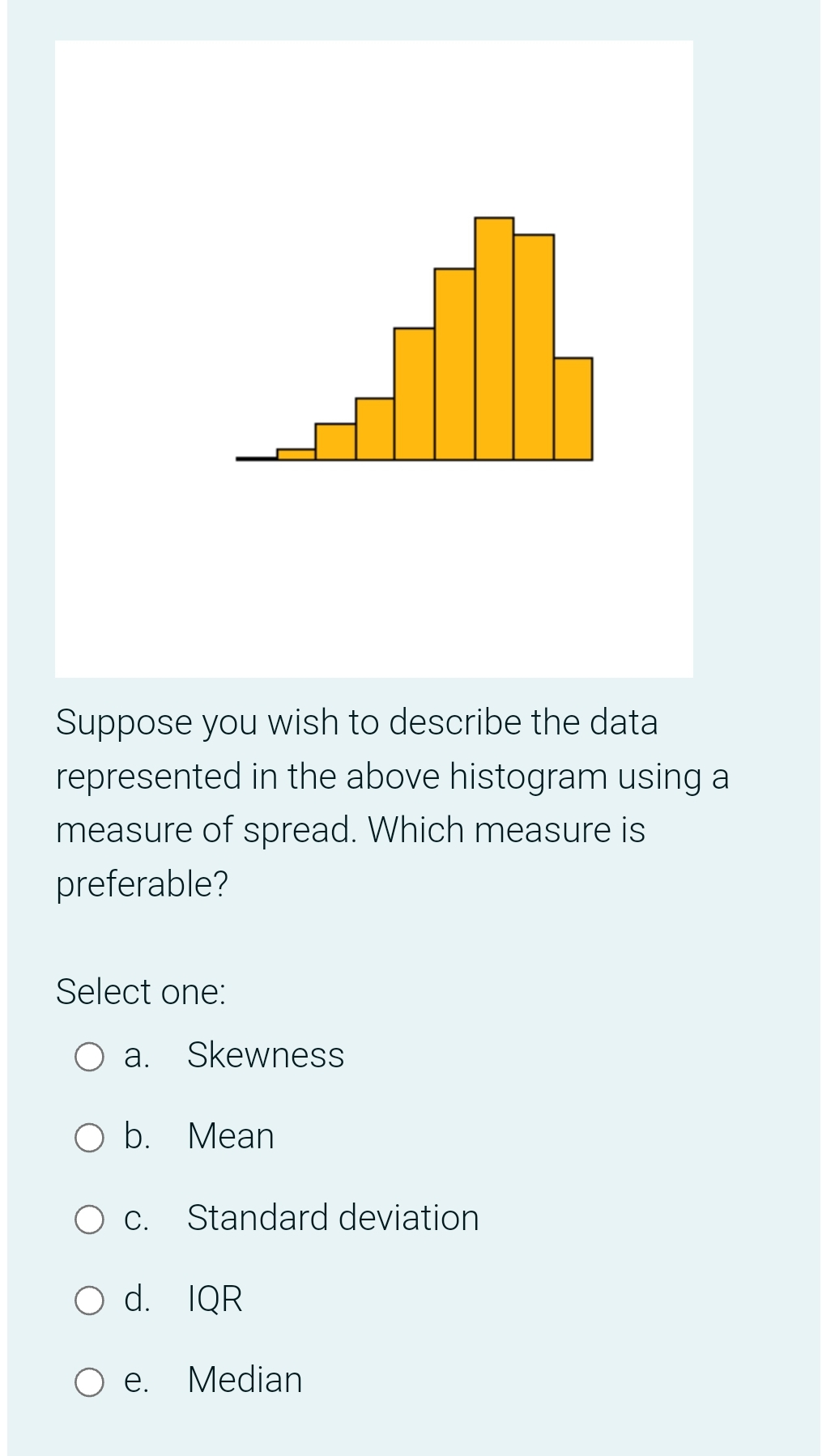Click the option letter e.

136,1381
